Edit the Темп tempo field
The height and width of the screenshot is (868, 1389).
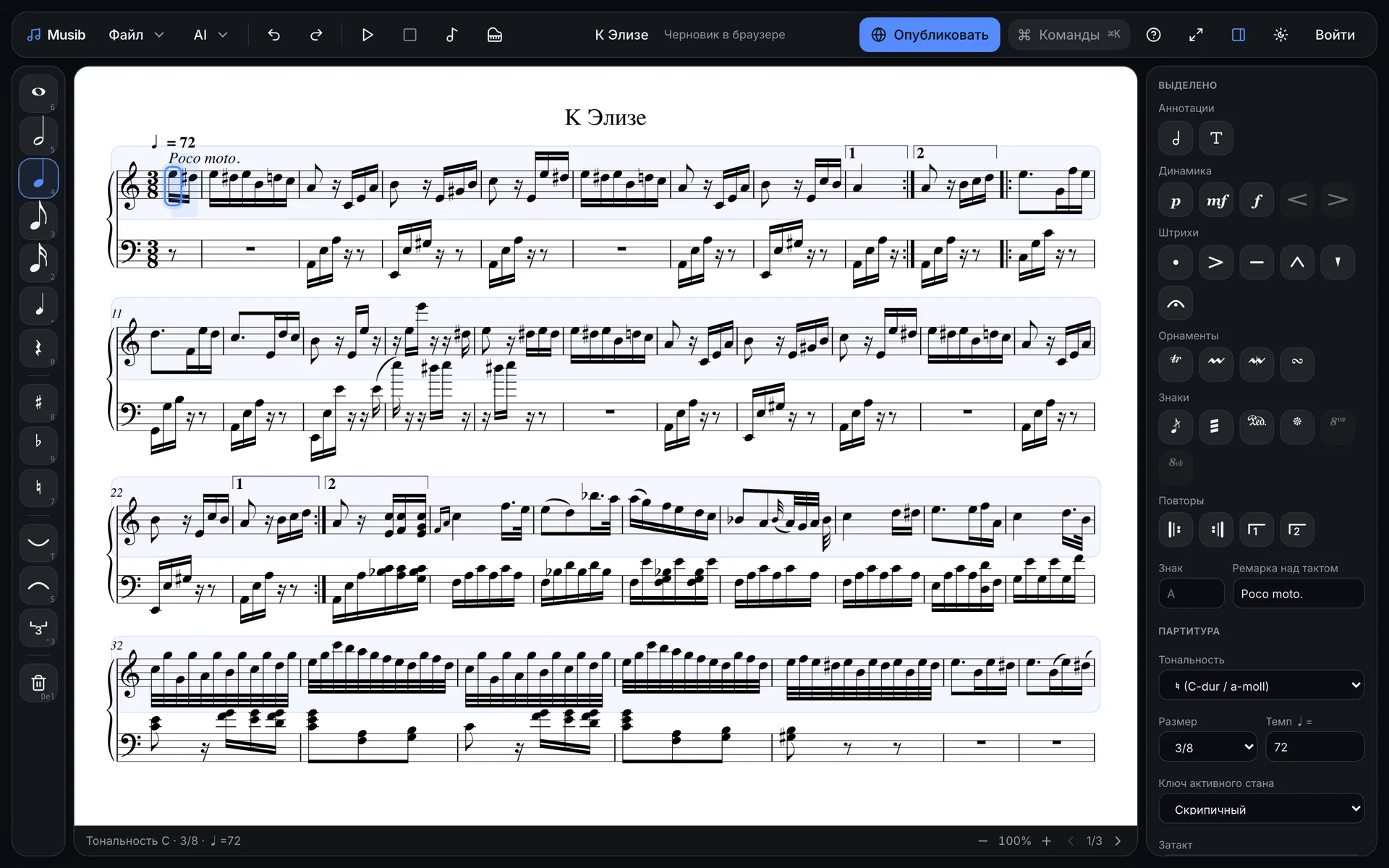click(x=1314, y=746)
